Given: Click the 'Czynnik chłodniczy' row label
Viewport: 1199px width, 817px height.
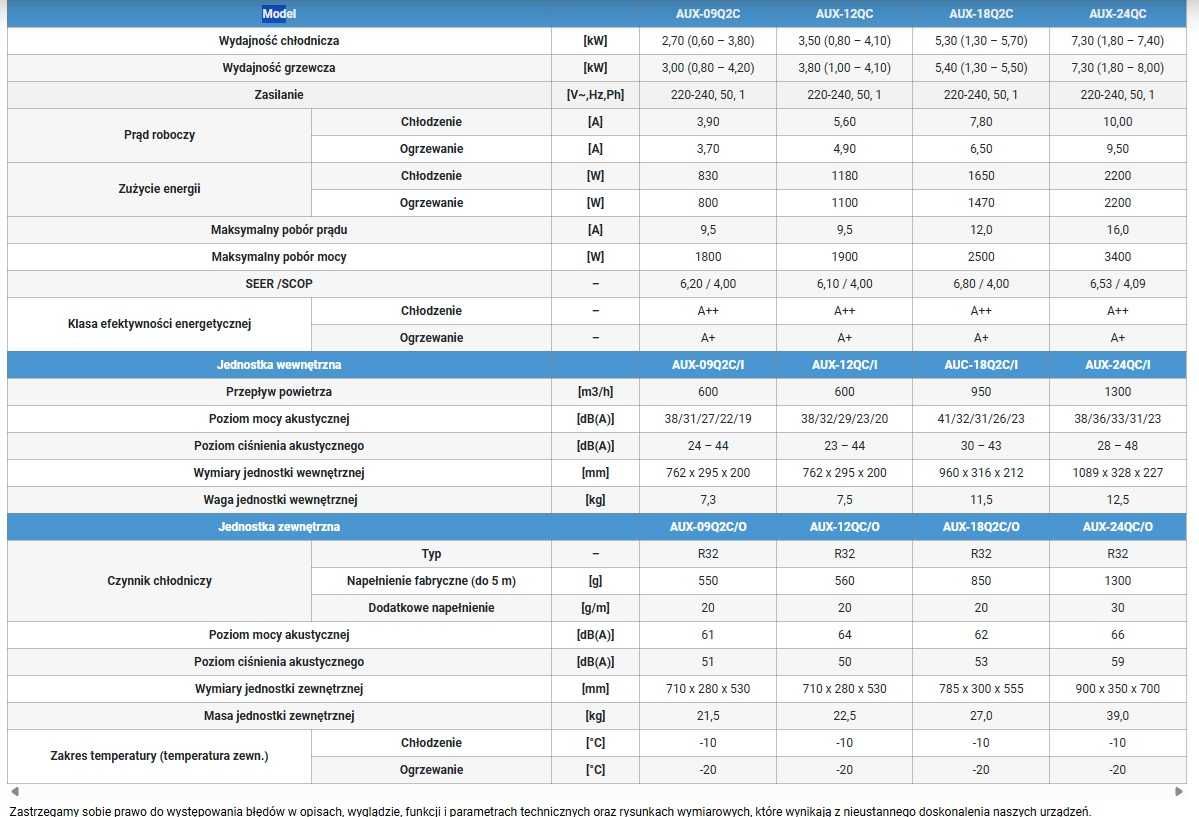Looking at the screenshot, I should (x=159, y=581).
